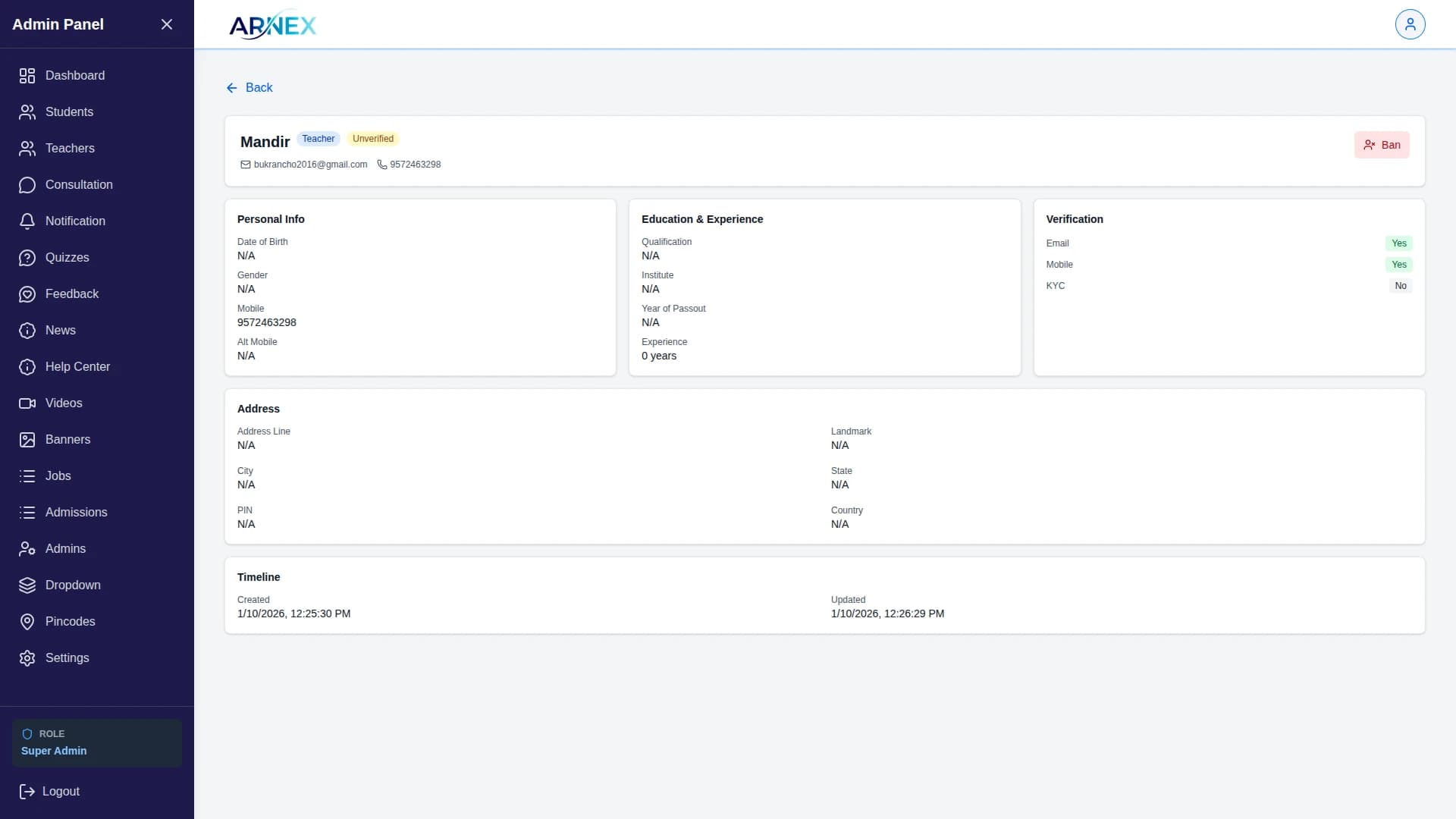Click the Consultation chat bubble icon
Screen dimensions: 1456x819
pos(27,185)
